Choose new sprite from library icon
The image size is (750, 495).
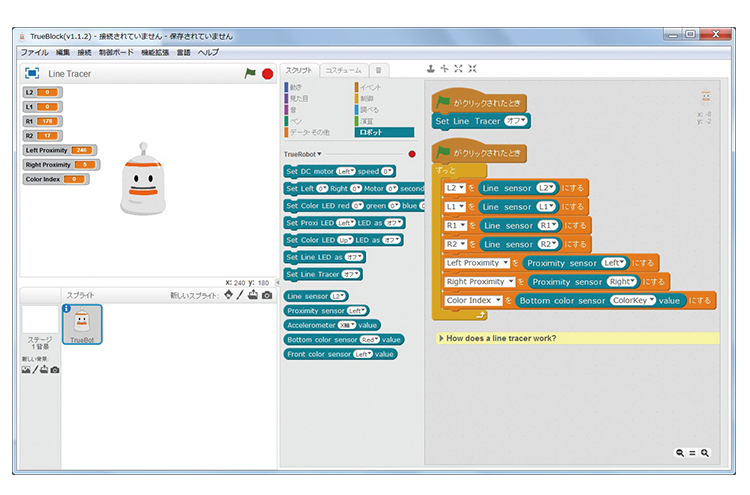pyautogui.click(x=229, y=295)
